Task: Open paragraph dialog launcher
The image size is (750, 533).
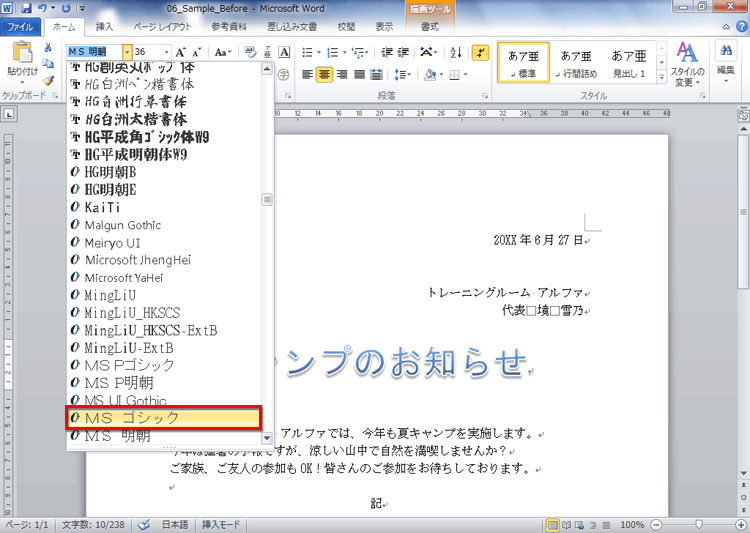Action: pos(485,96)
